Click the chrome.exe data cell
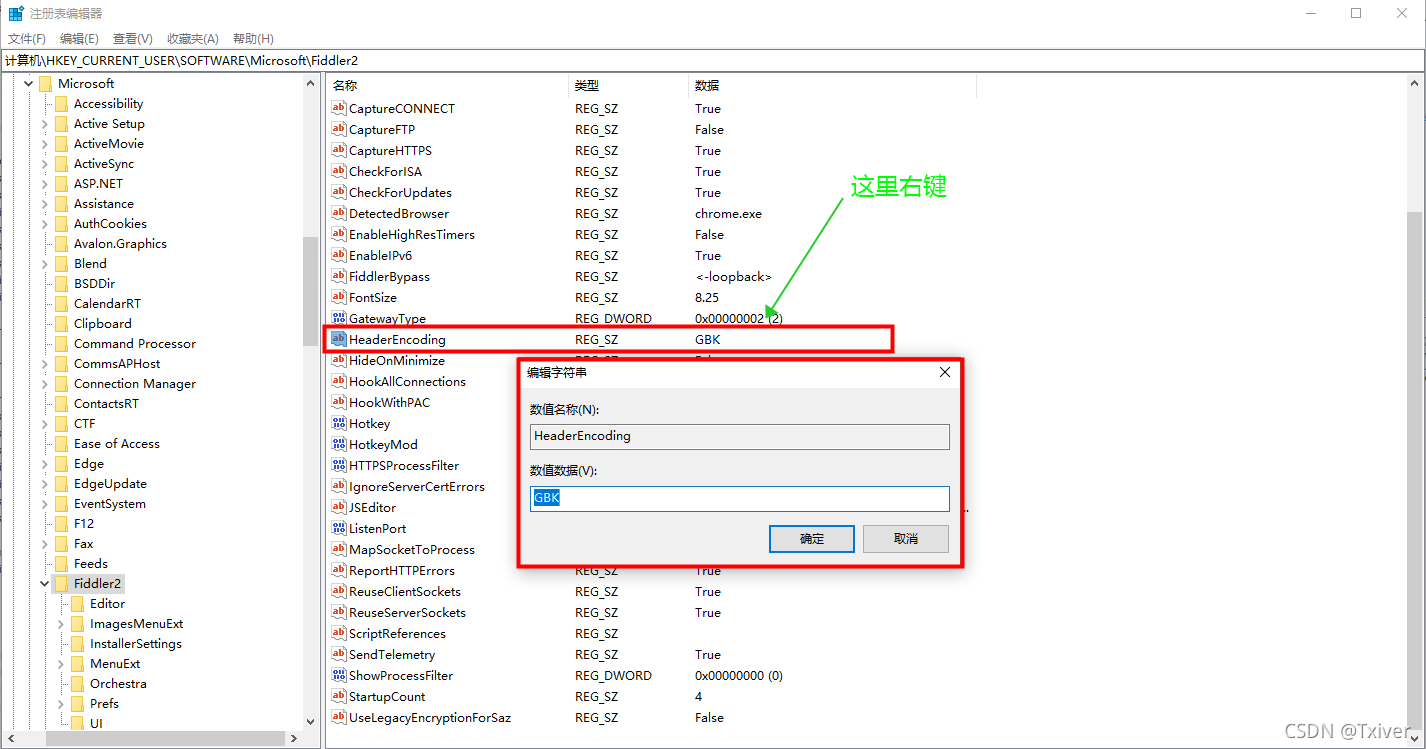1426x749 pixels. (x=728, y=213)
